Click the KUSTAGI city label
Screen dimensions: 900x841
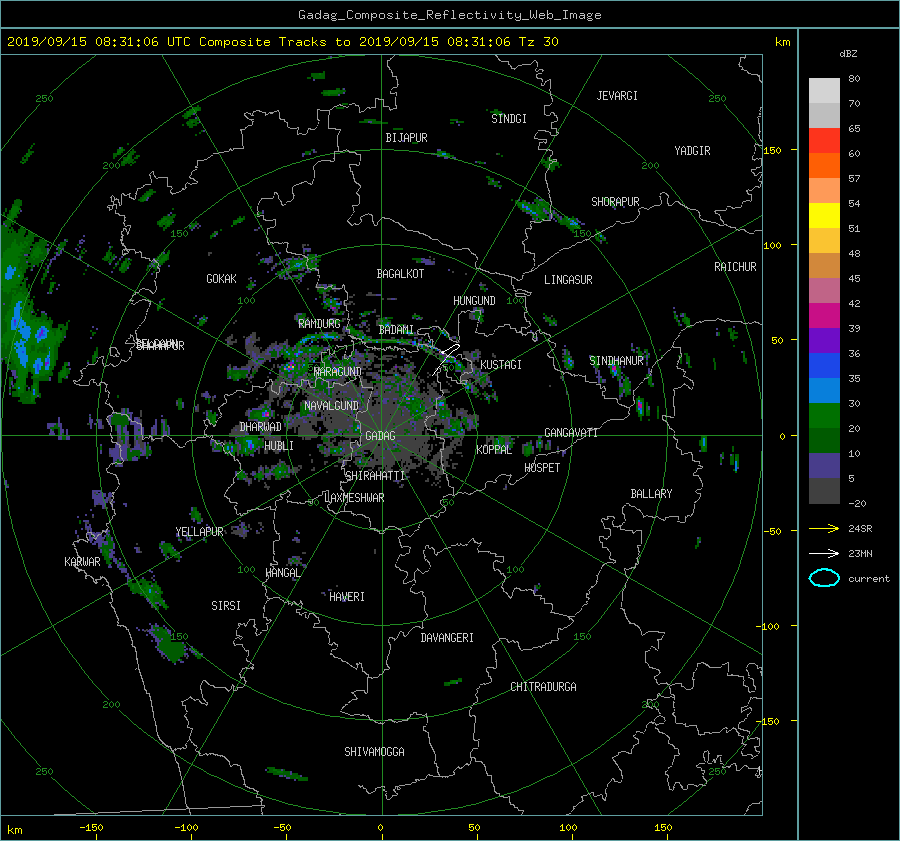coord(501,365)
